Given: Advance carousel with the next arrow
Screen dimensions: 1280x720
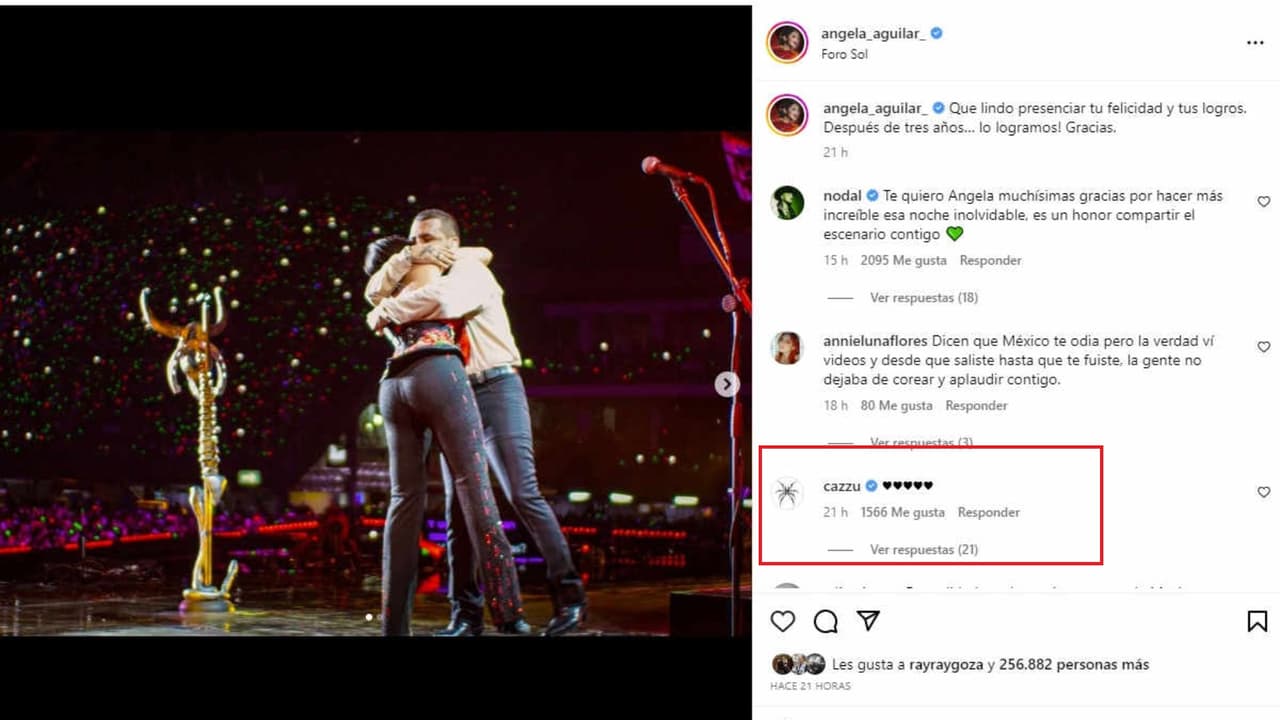Looking at the screenshot, I should 727,383.
